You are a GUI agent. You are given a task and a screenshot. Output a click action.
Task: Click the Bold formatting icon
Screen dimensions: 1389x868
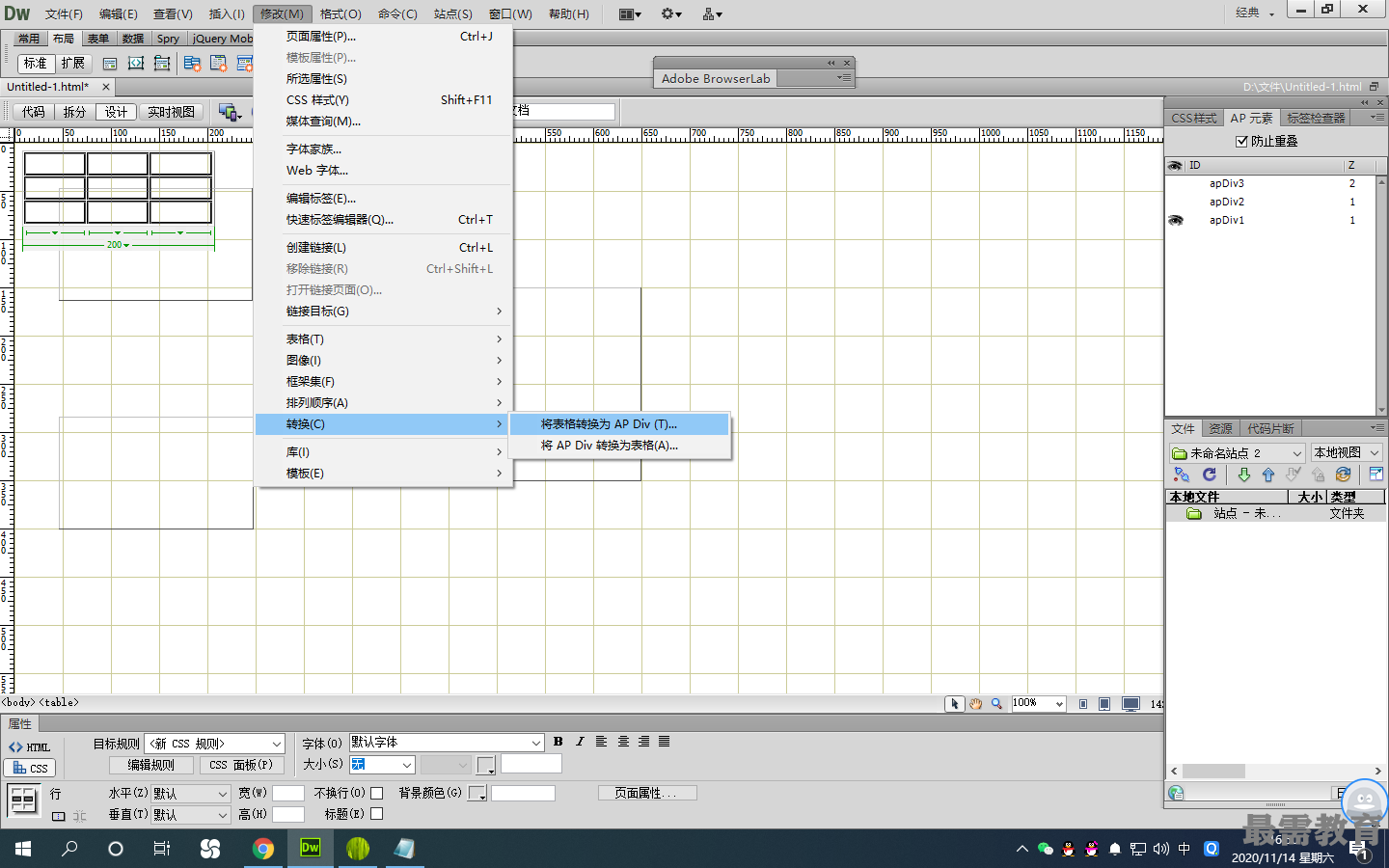558,742
